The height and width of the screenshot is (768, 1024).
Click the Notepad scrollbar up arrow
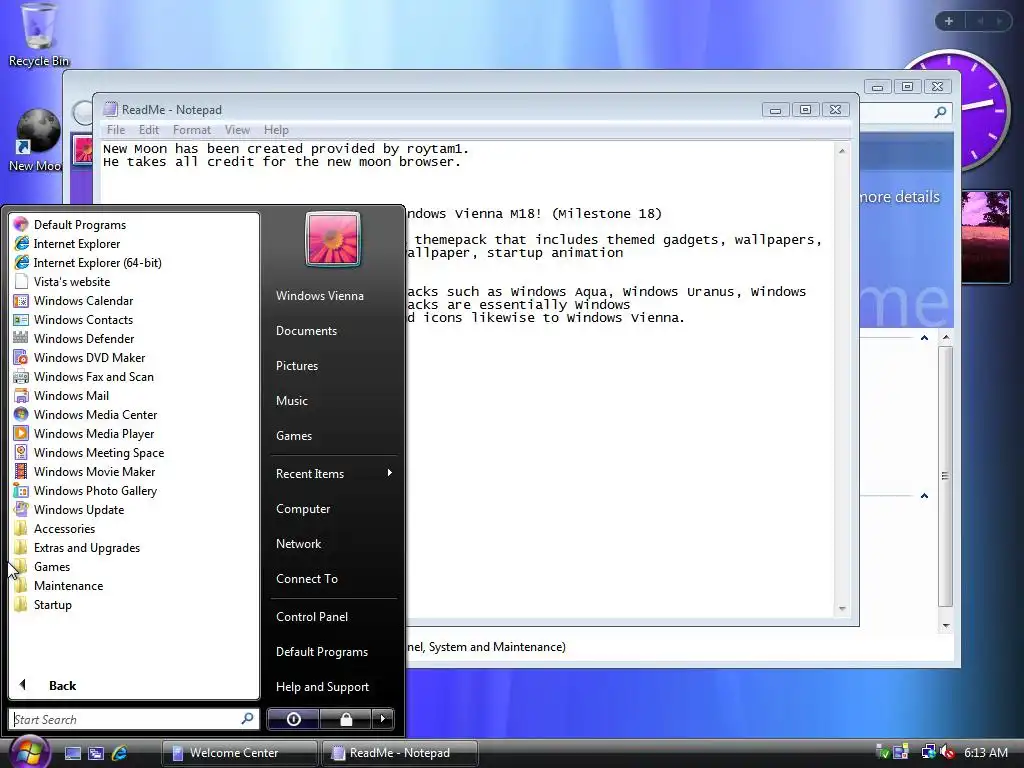pos(842,151)
